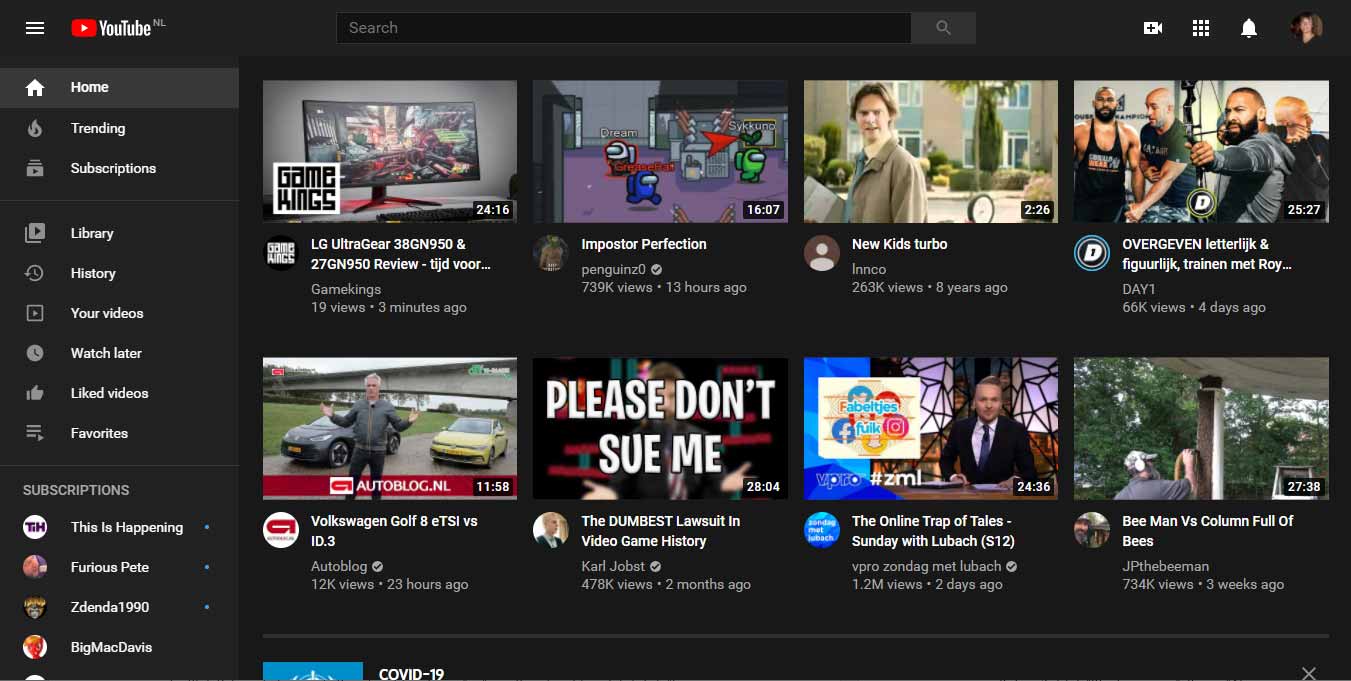This screenshot has height=681, width=1351.
Task: Open the JPthebeeman channel avatar
Action: (1092, 530)
